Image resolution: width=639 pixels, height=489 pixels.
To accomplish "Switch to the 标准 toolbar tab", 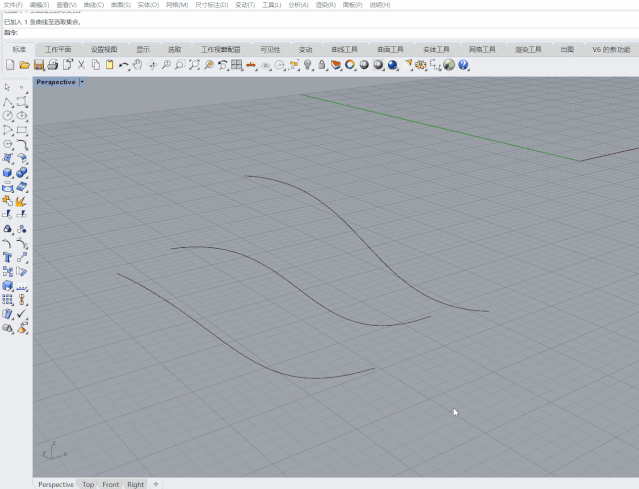I will tap(19, 49).
